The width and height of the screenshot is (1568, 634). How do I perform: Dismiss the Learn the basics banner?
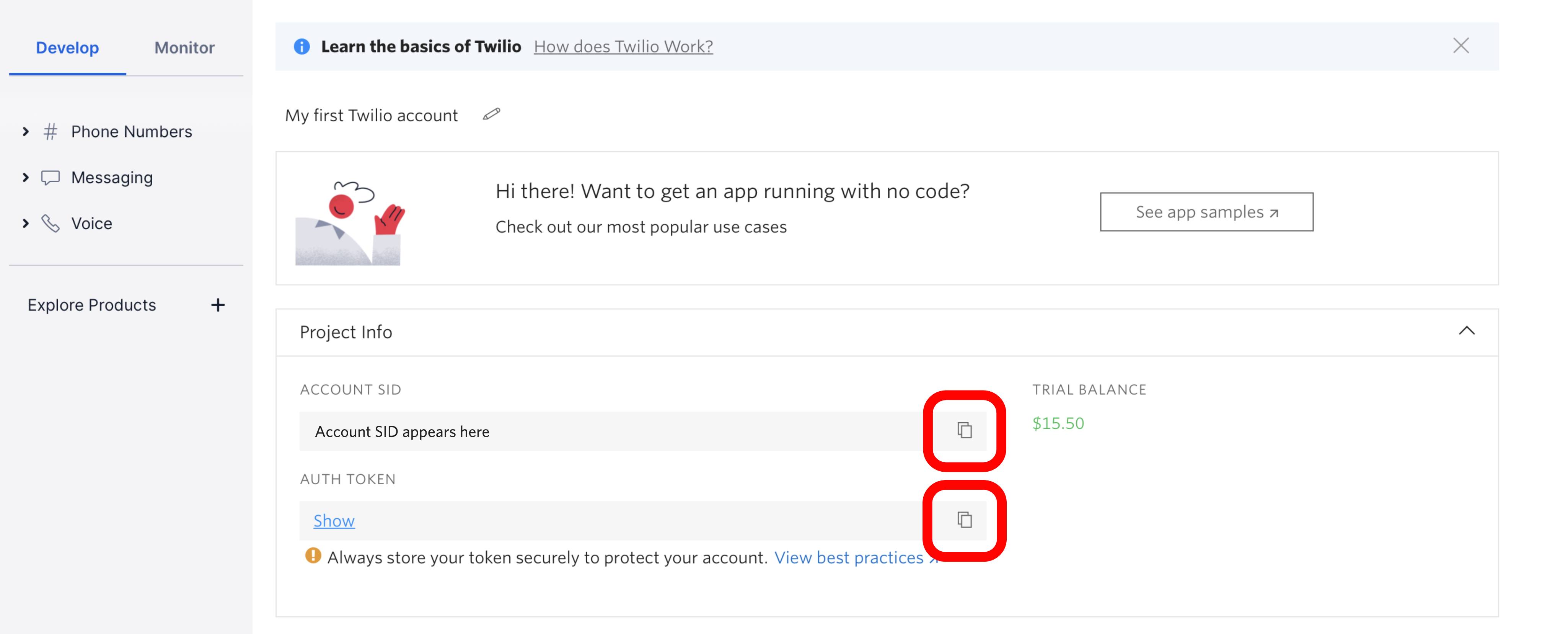pyautogui.click(x=1462, y=45)
